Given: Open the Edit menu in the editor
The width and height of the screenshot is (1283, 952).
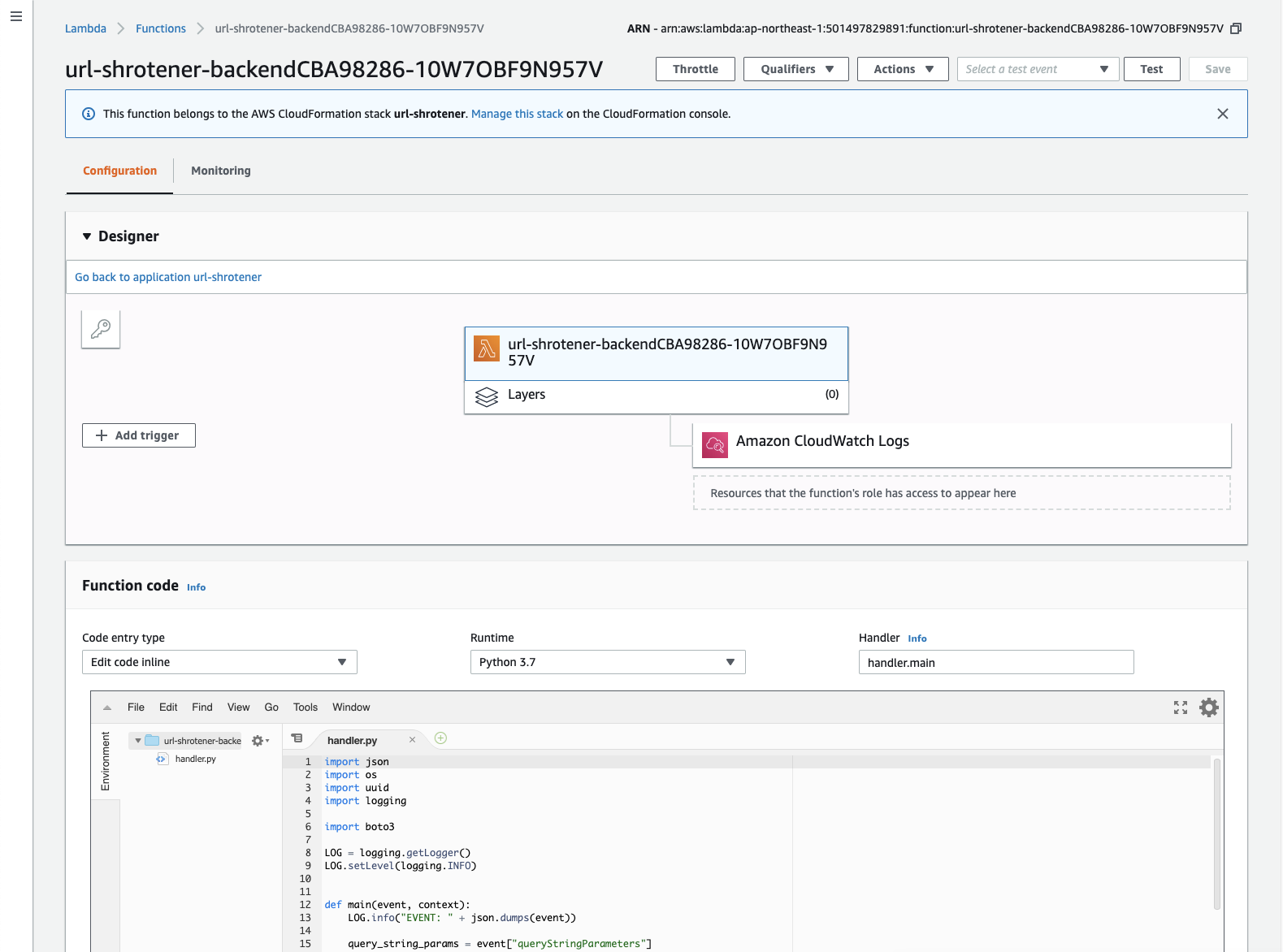Looking at the screenshot, I should click(x=168, y=708).
